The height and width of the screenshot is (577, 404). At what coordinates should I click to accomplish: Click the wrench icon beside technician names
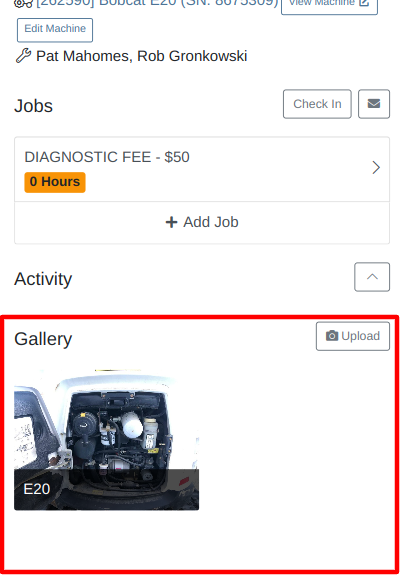click(23, 56)
